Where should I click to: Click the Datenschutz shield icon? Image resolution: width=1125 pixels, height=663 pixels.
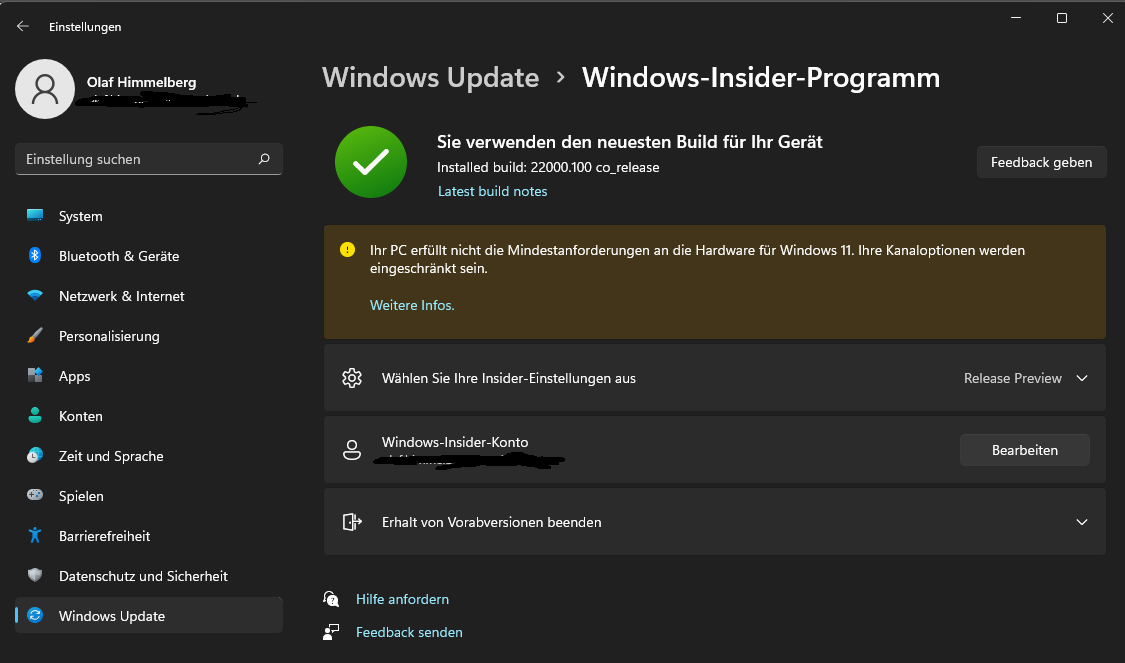pos(34,575)
